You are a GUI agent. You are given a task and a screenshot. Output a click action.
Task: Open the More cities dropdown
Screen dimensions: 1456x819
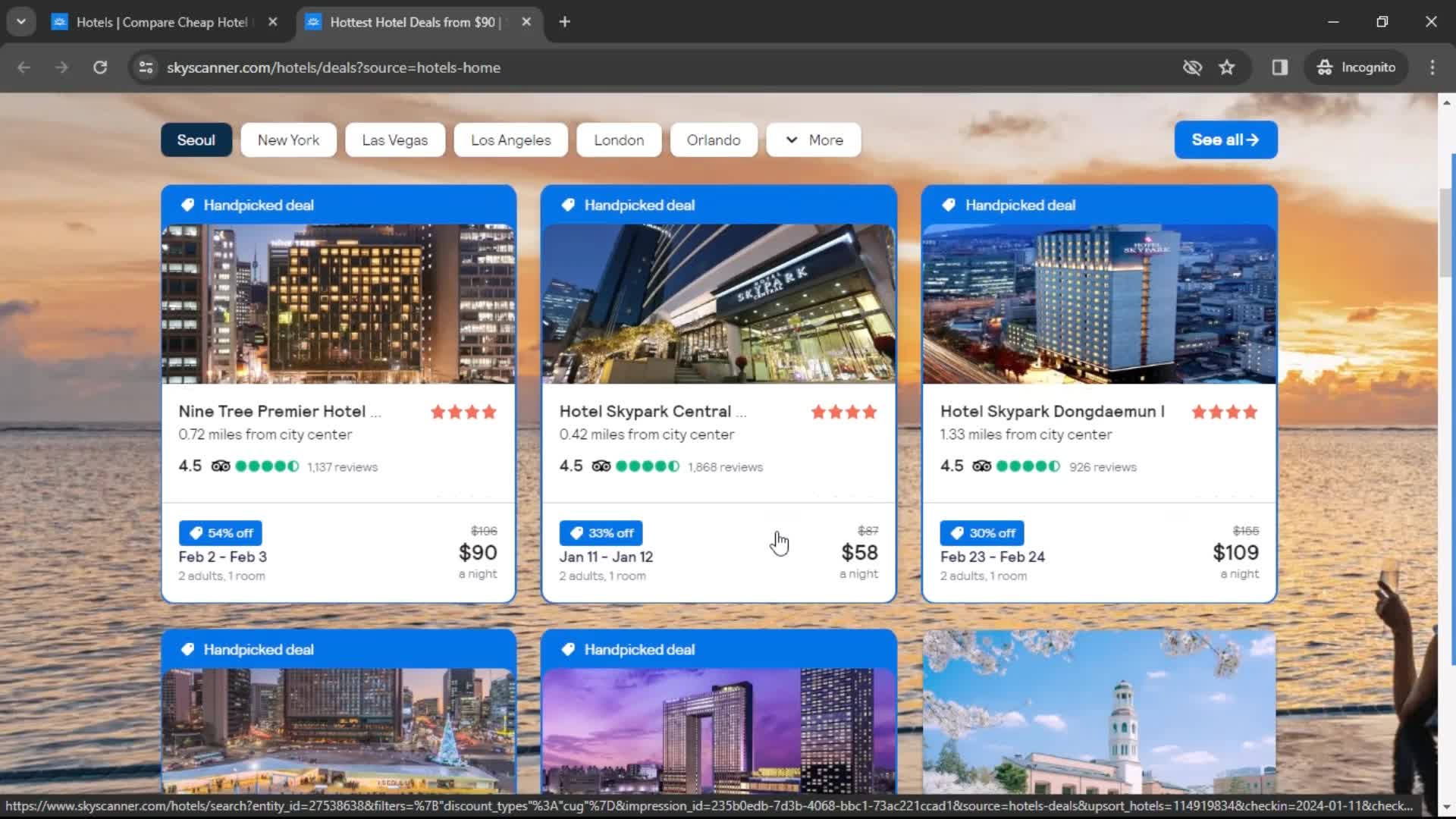click(x=813, y=140)
